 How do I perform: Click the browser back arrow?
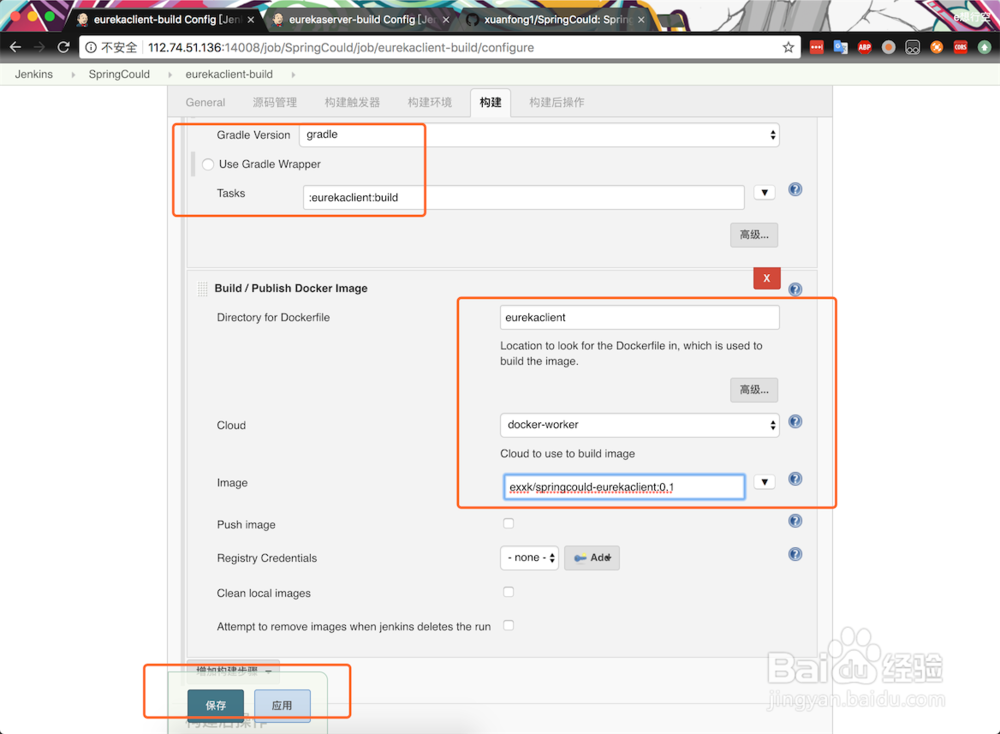[15, 47]
